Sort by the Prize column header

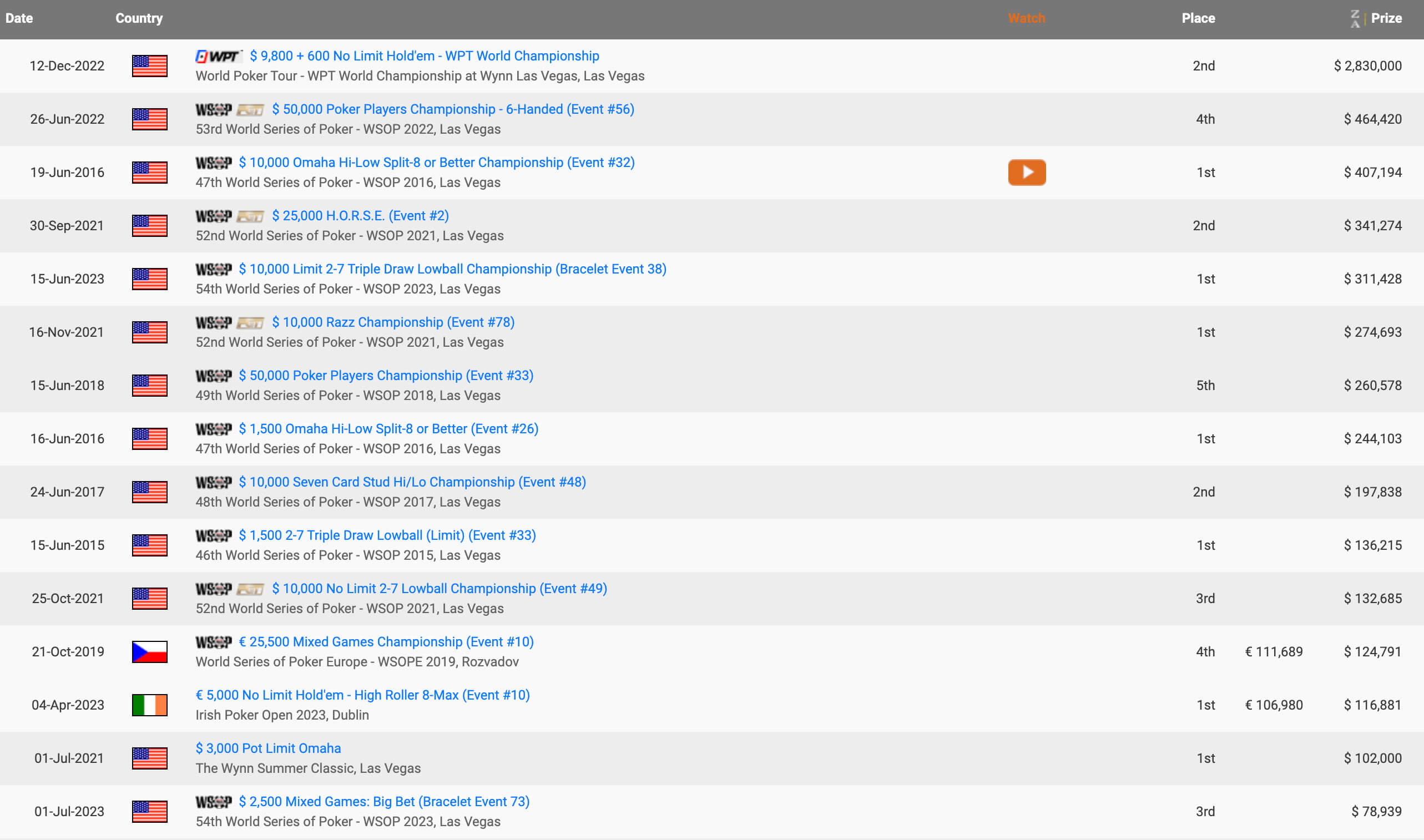[1386, 18]
